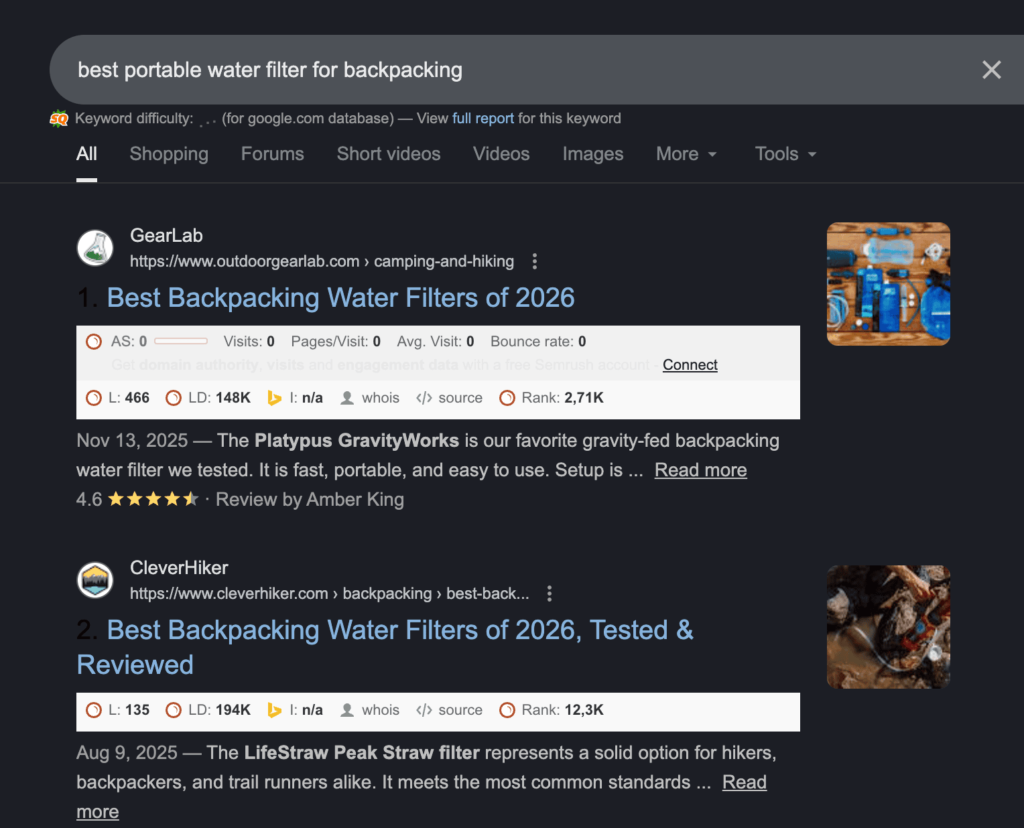The height and width of the screenshot is (828, 1024).
Task: Open Best Backpacking Water Filters GearLab link
Action: 340,298
